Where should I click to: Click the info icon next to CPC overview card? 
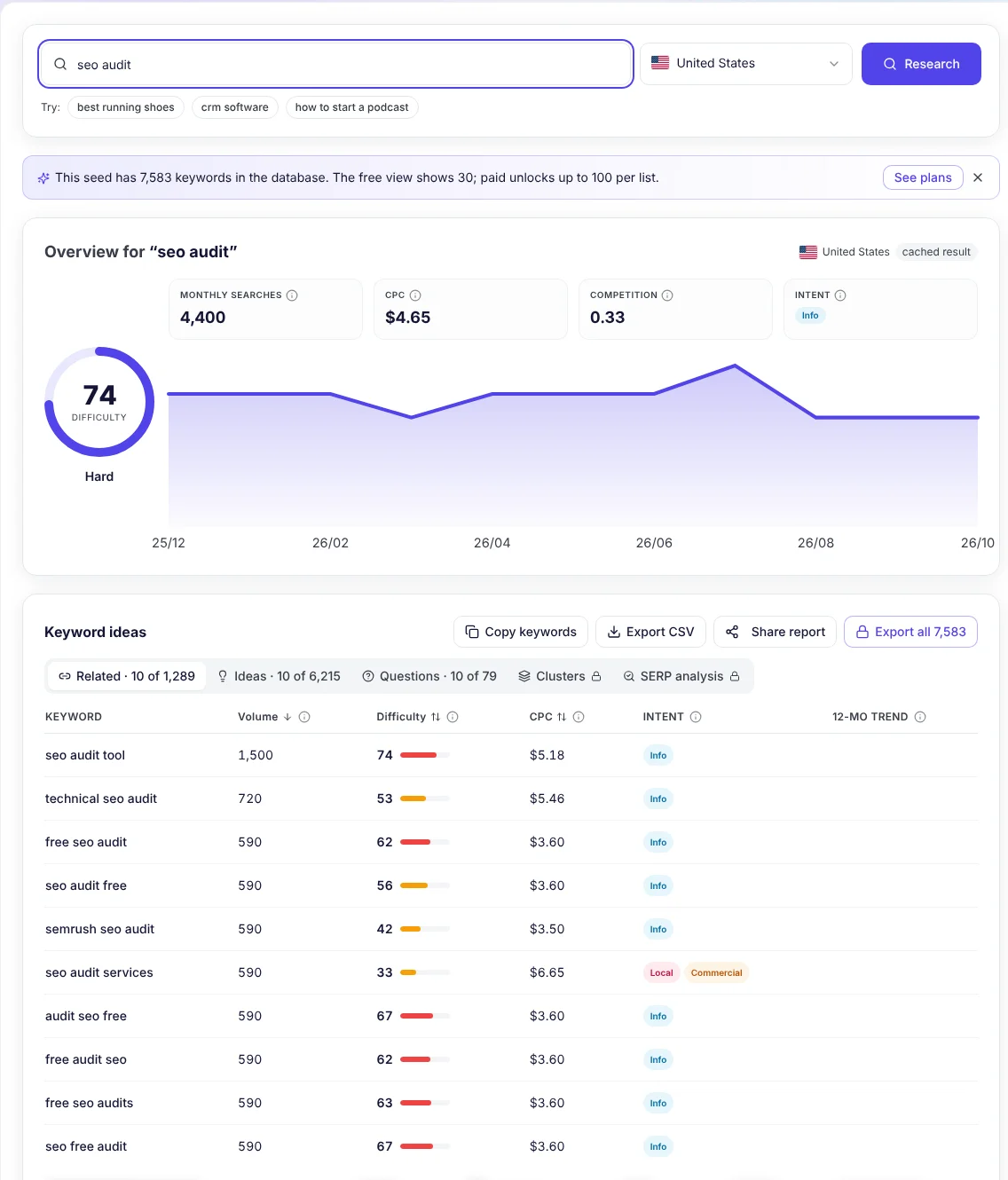(415, 295)
